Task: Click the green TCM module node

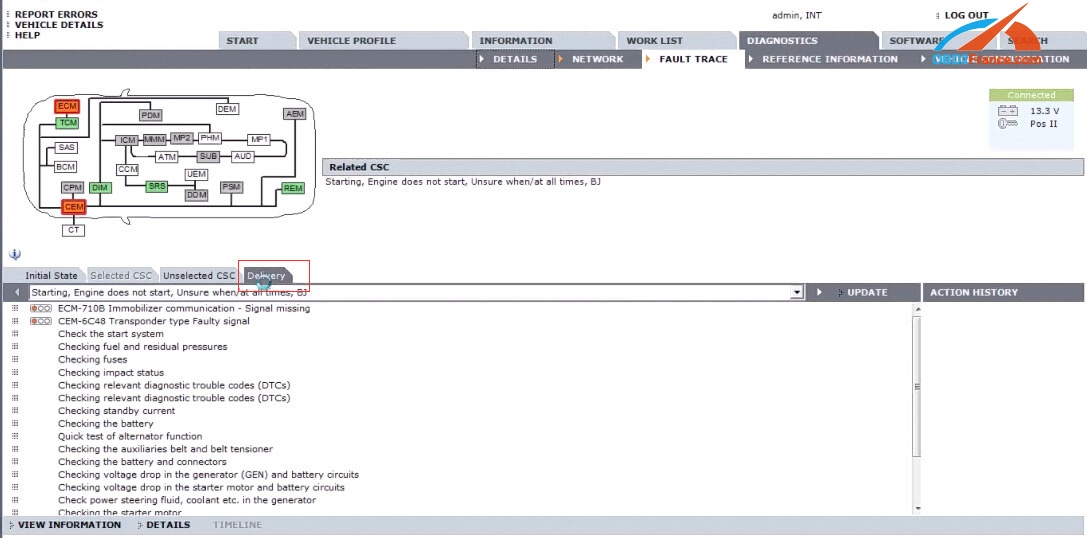Action: (67, 122)
